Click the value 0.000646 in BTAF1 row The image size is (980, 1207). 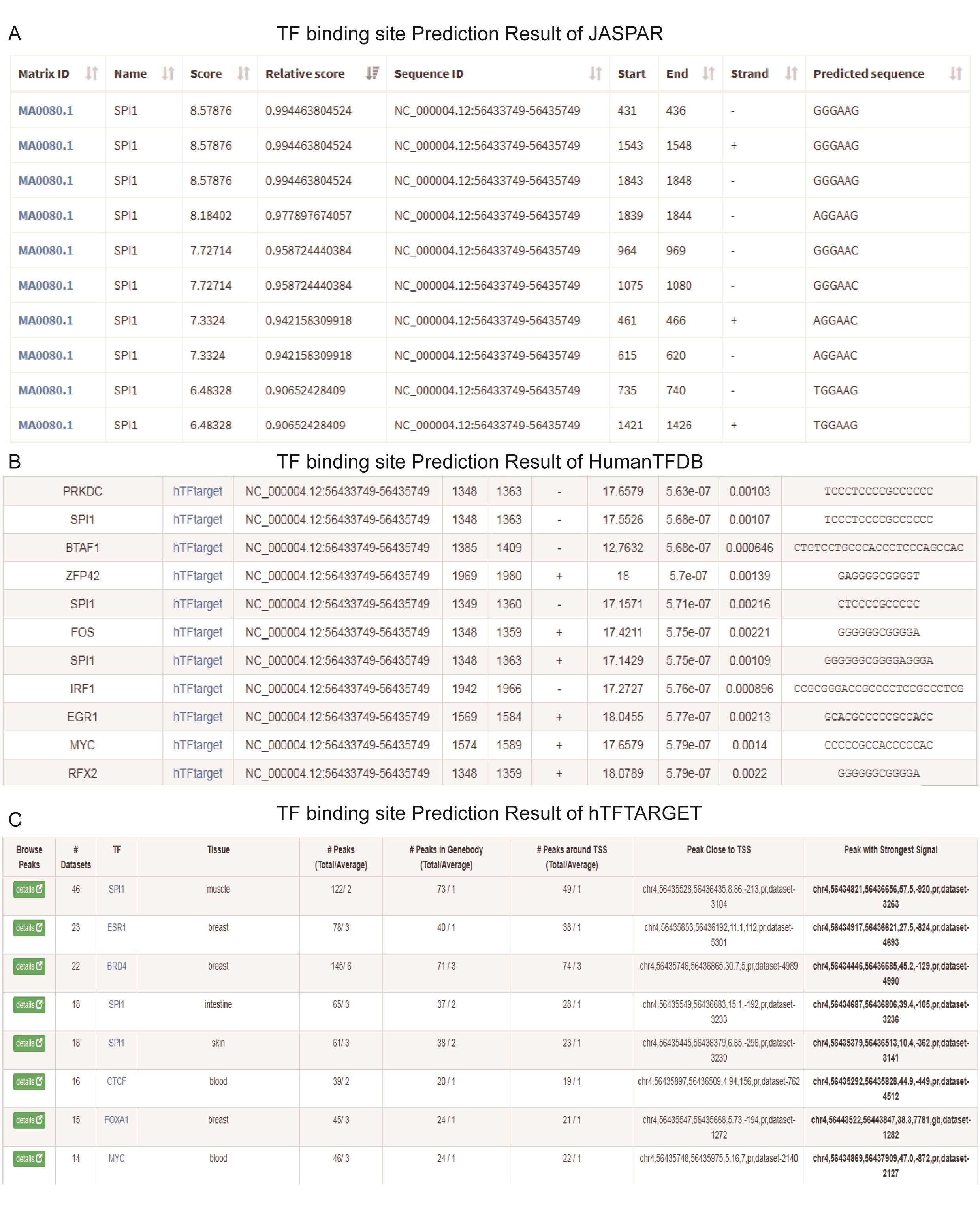[749, 548]
